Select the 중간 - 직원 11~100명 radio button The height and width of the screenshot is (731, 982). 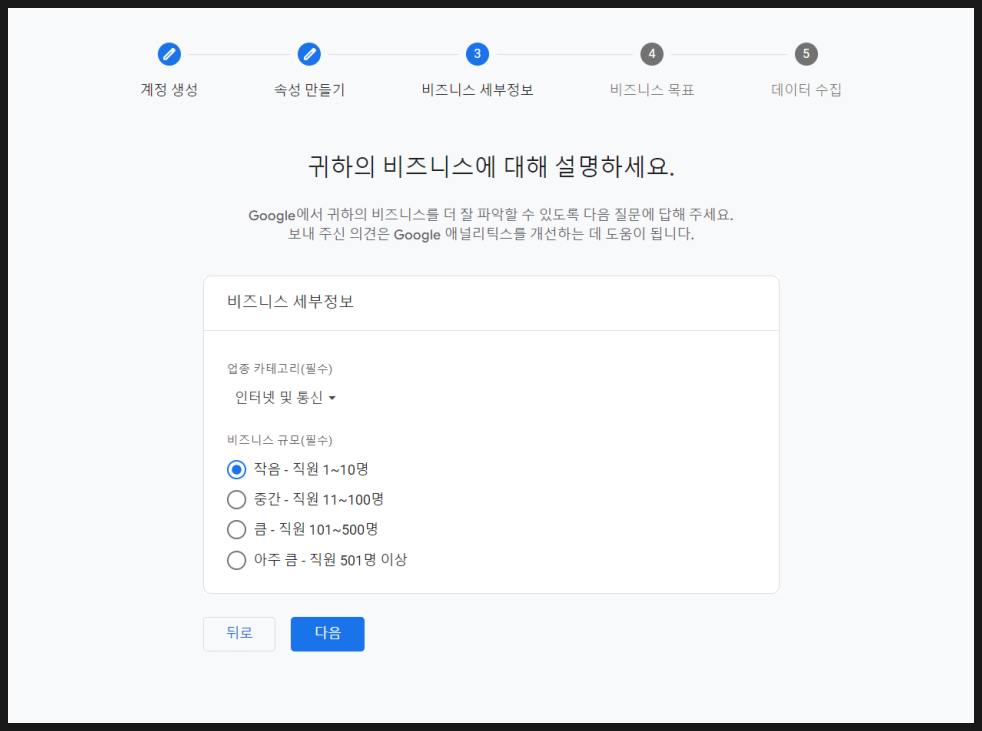click(x=237, y=499)
